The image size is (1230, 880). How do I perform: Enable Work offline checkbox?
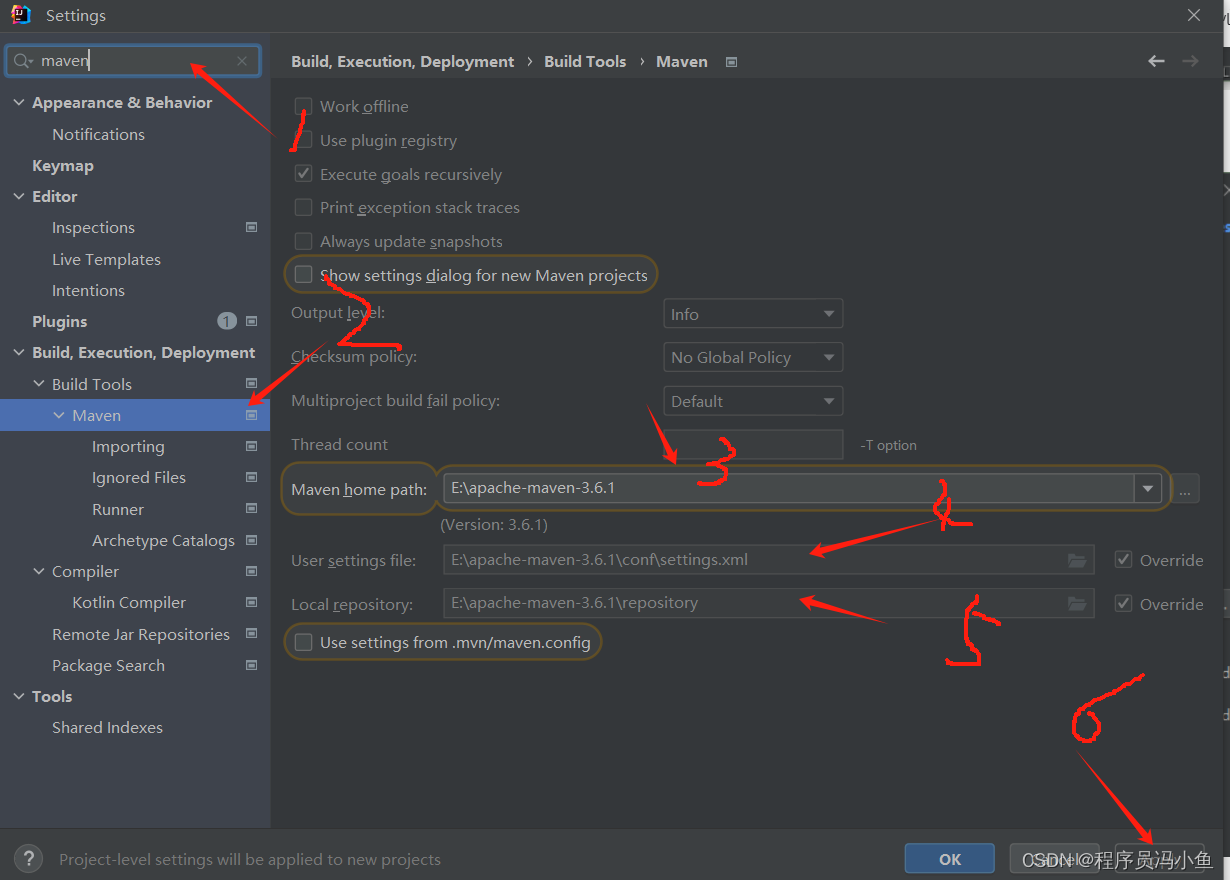(x=304, y=106)
